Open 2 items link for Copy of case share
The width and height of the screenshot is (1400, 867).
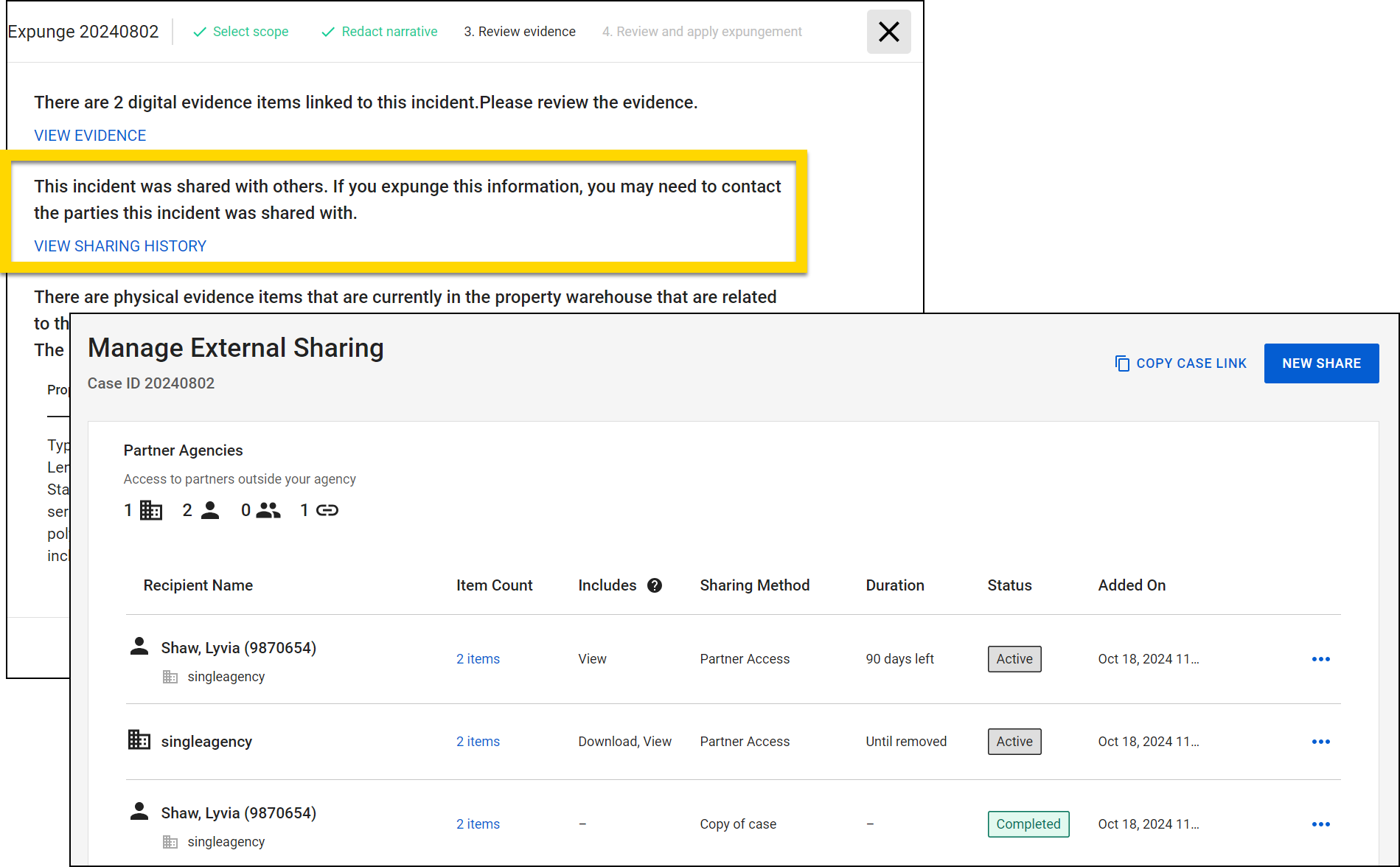tap(478, 824)
